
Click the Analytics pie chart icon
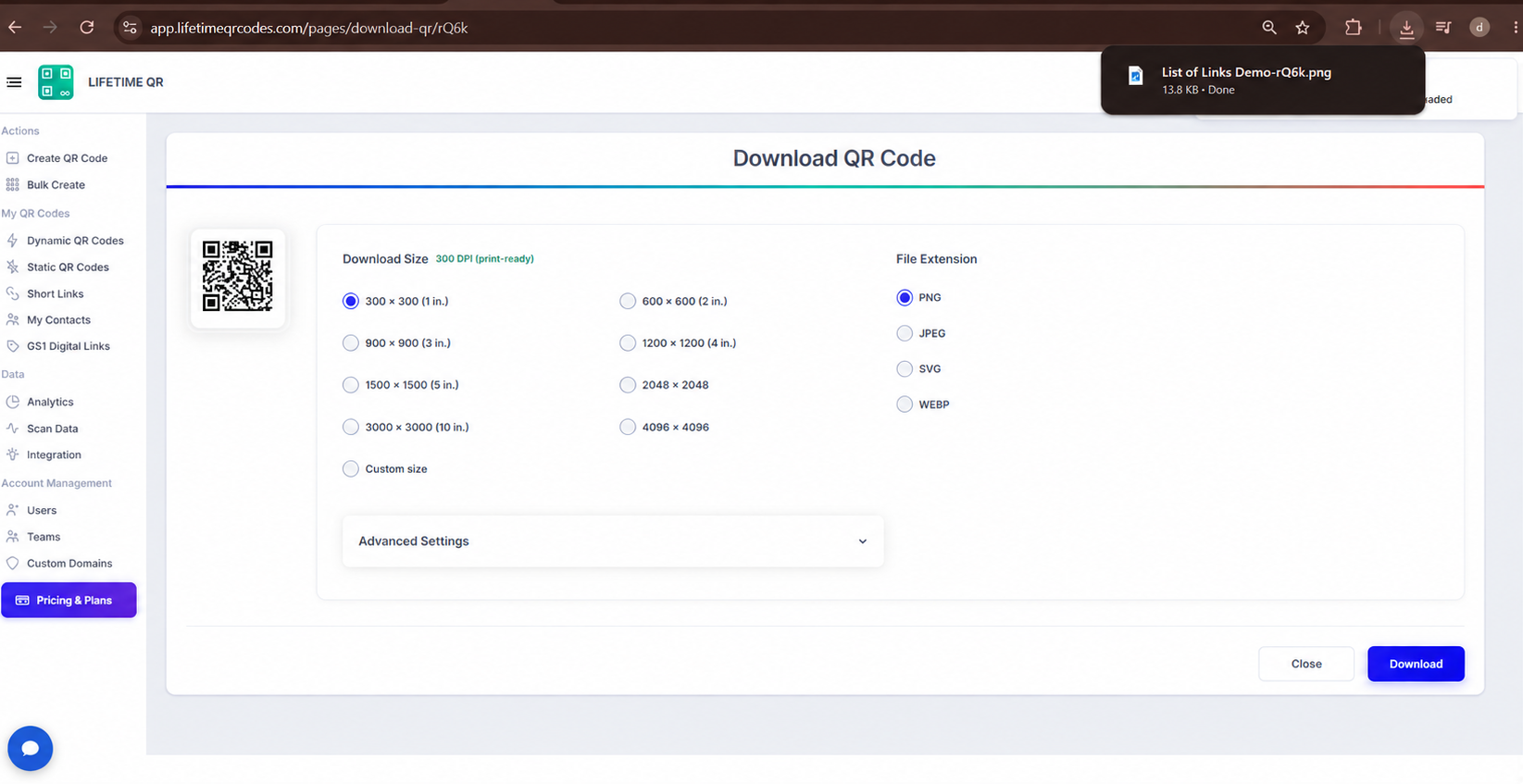[13, 402]
